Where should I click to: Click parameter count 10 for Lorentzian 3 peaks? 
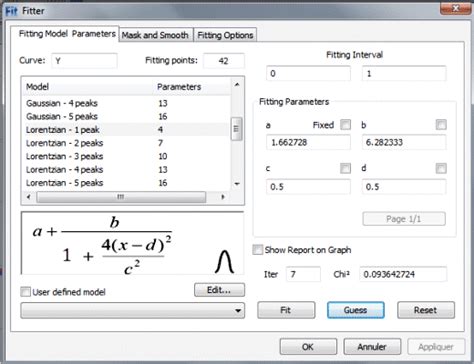point(163,156)
